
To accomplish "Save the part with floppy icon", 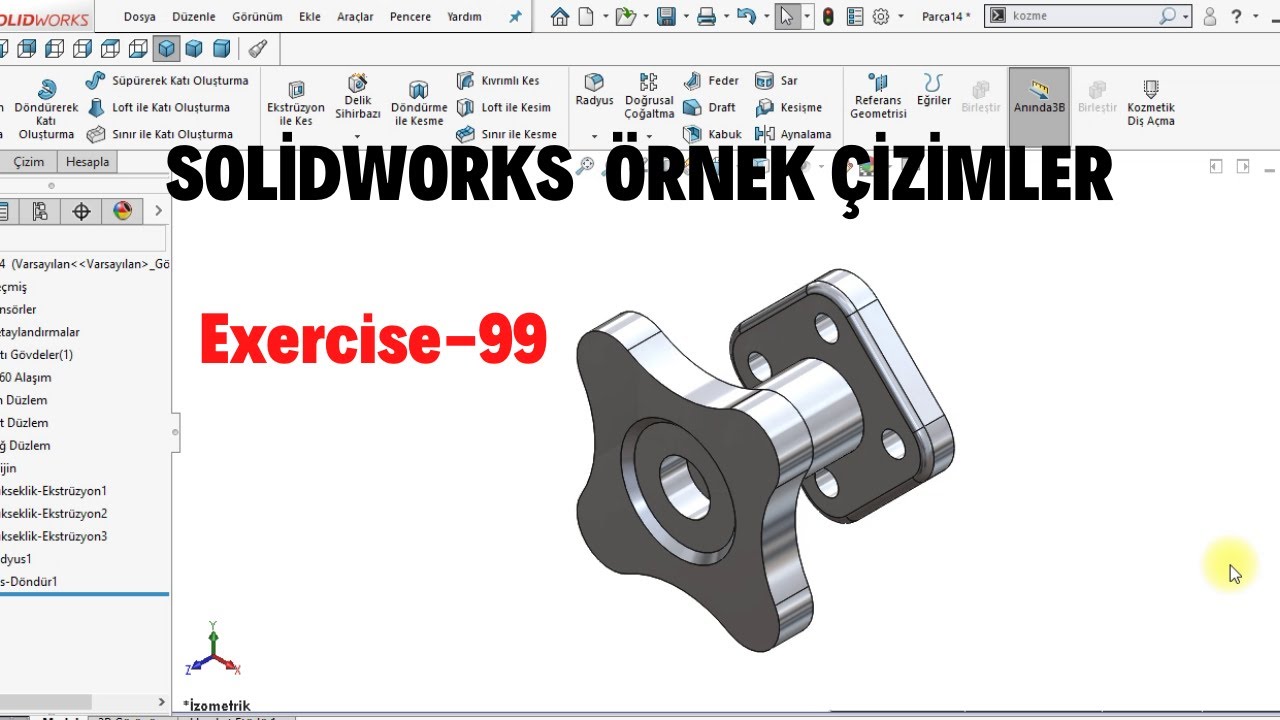I will 666,17.
